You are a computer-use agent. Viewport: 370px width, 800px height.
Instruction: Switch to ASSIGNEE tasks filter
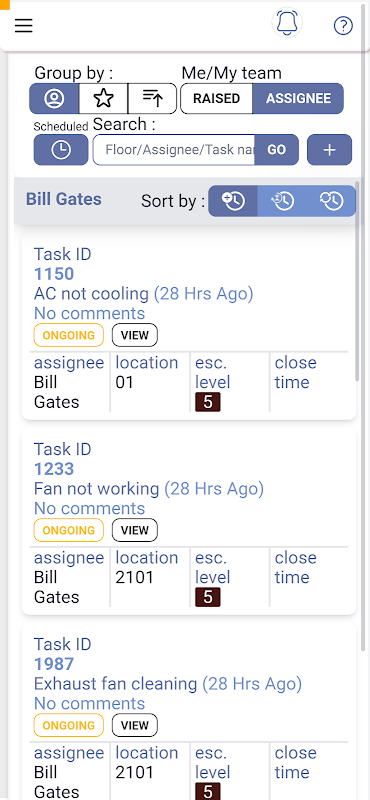point(299,98)
